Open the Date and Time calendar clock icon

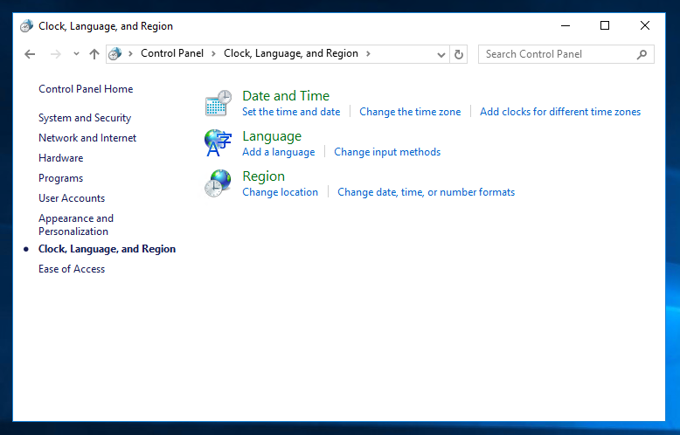point(218,103)
